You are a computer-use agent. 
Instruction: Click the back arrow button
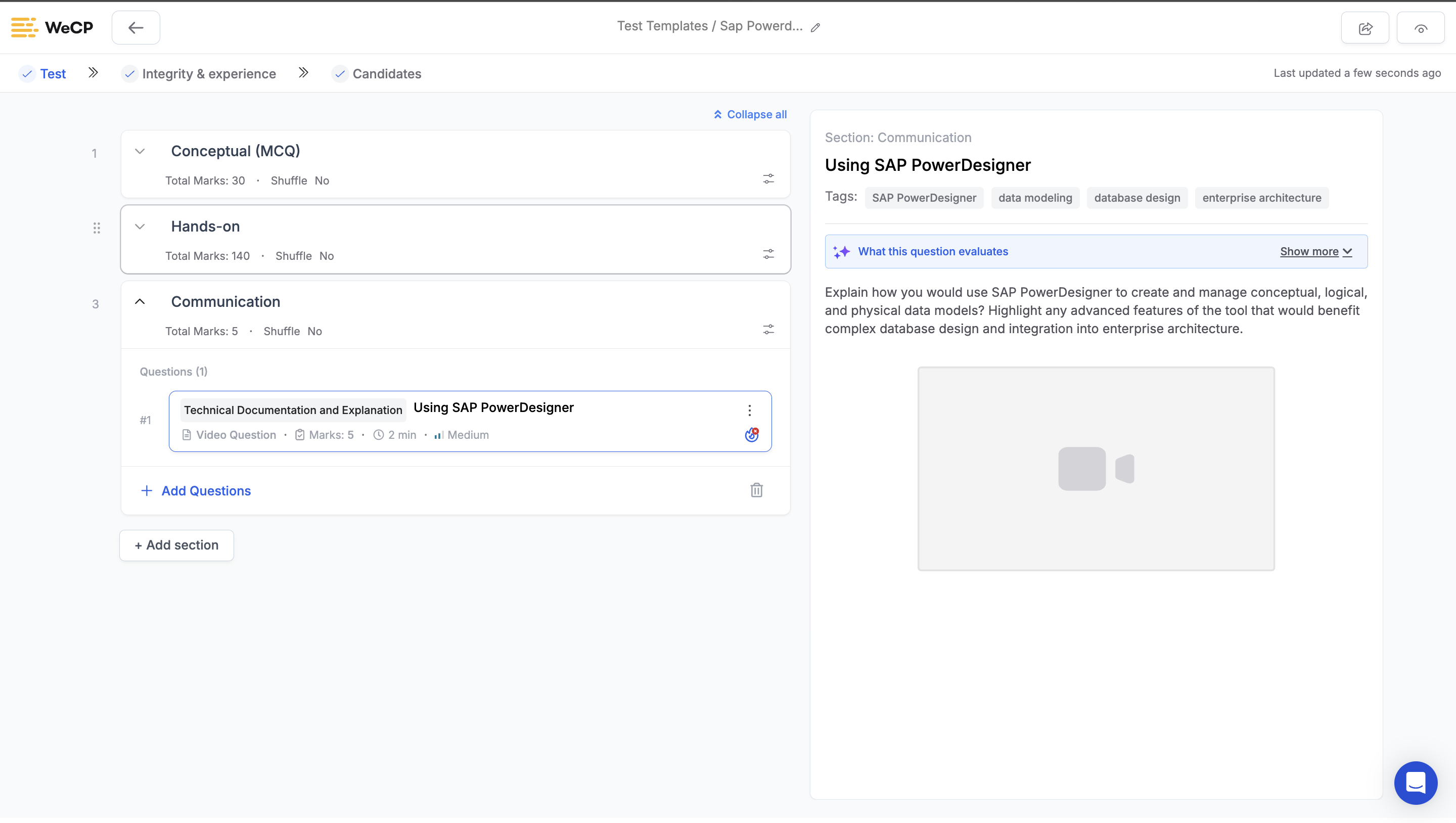point(135,28)
